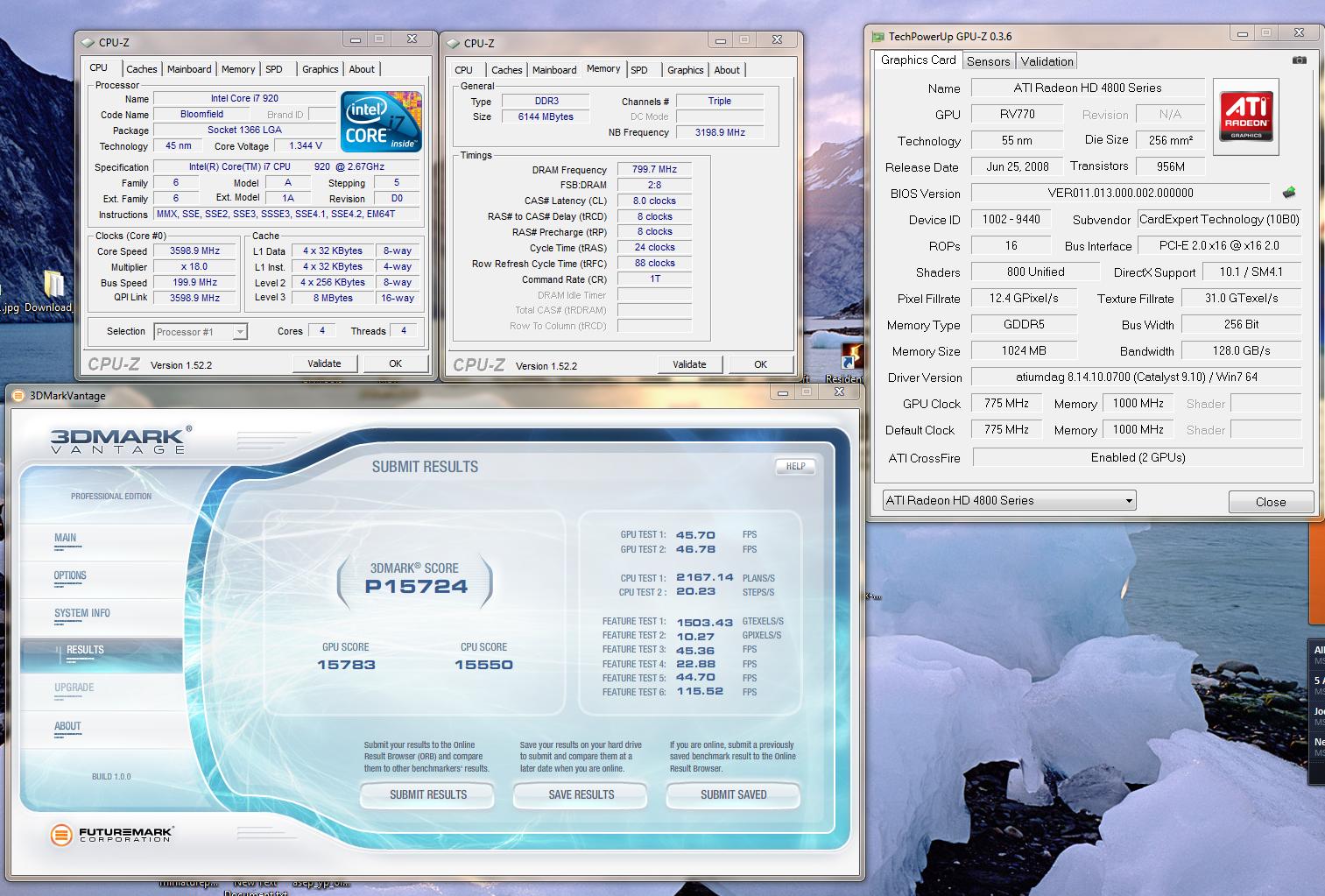Click the 3DMarkVantage title bar icon
This screenshot has width=1325, height=896.
(19, 395)
